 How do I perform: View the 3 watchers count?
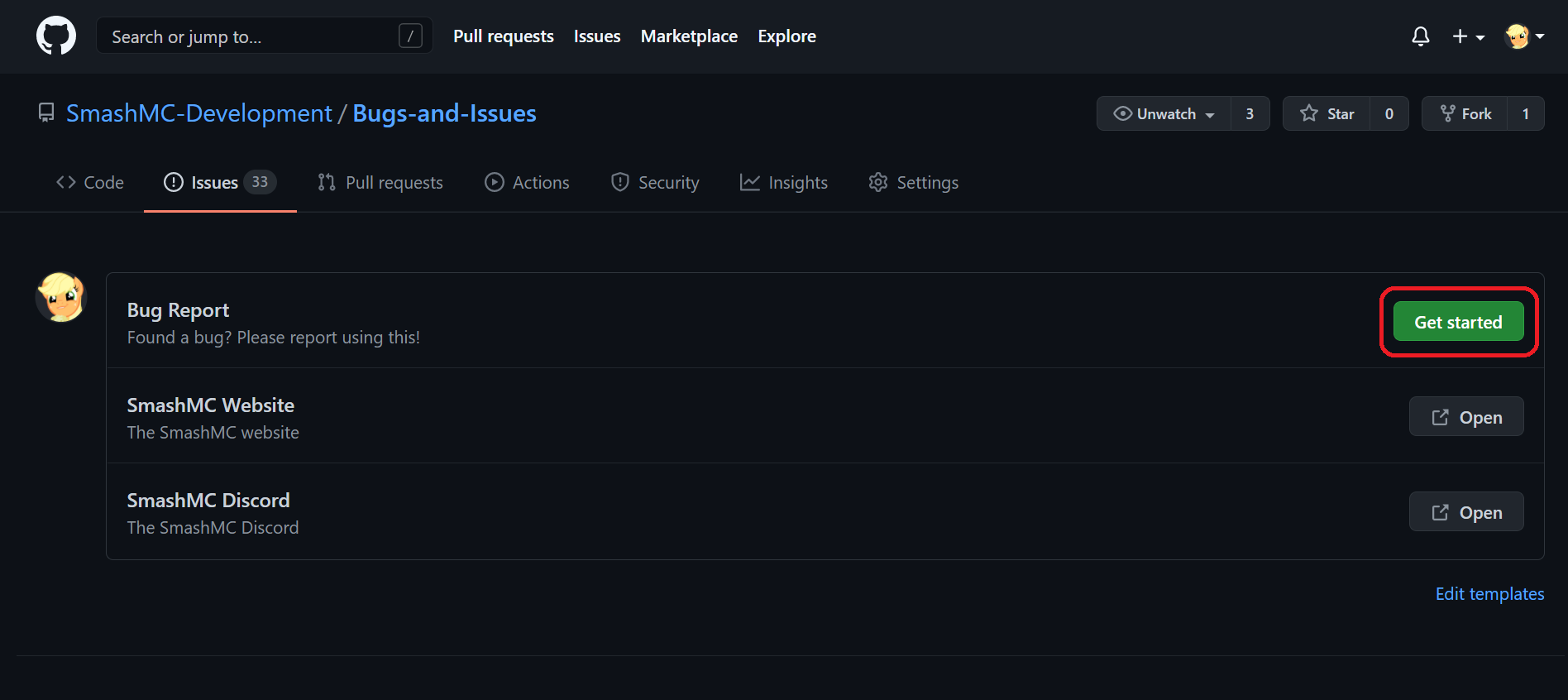click(1250, 113)
